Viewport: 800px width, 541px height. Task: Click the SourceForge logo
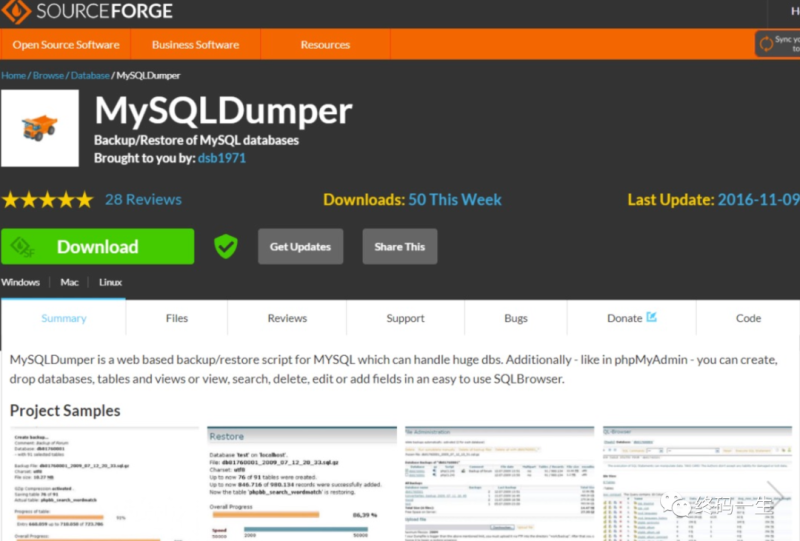87,11
